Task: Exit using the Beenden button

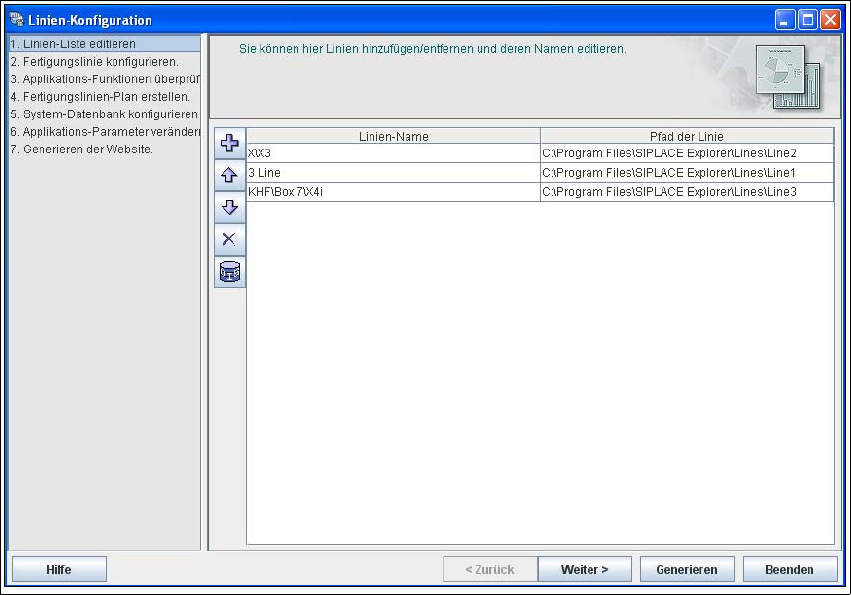Action: (x=790, y=569)
